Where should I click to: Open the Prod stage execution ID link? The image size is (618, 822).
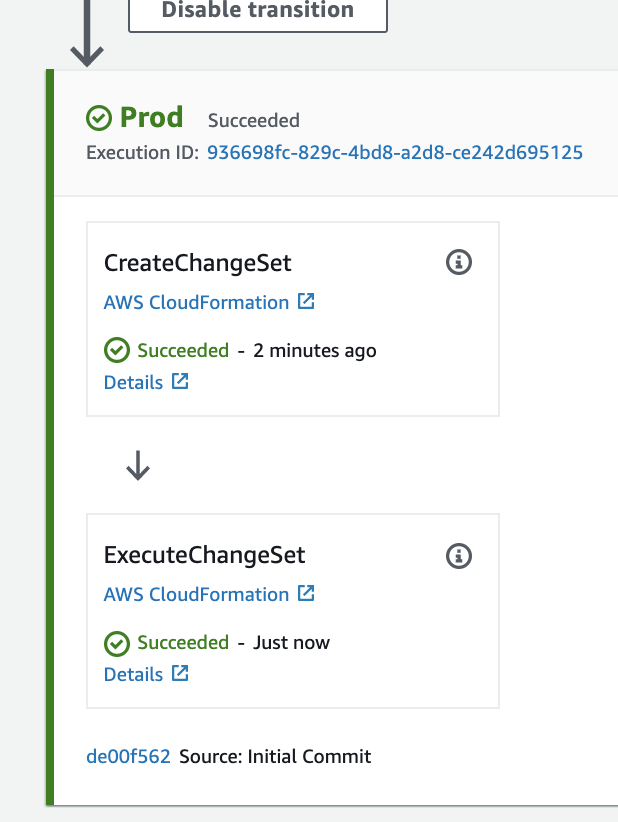click(x=395, y=153)
